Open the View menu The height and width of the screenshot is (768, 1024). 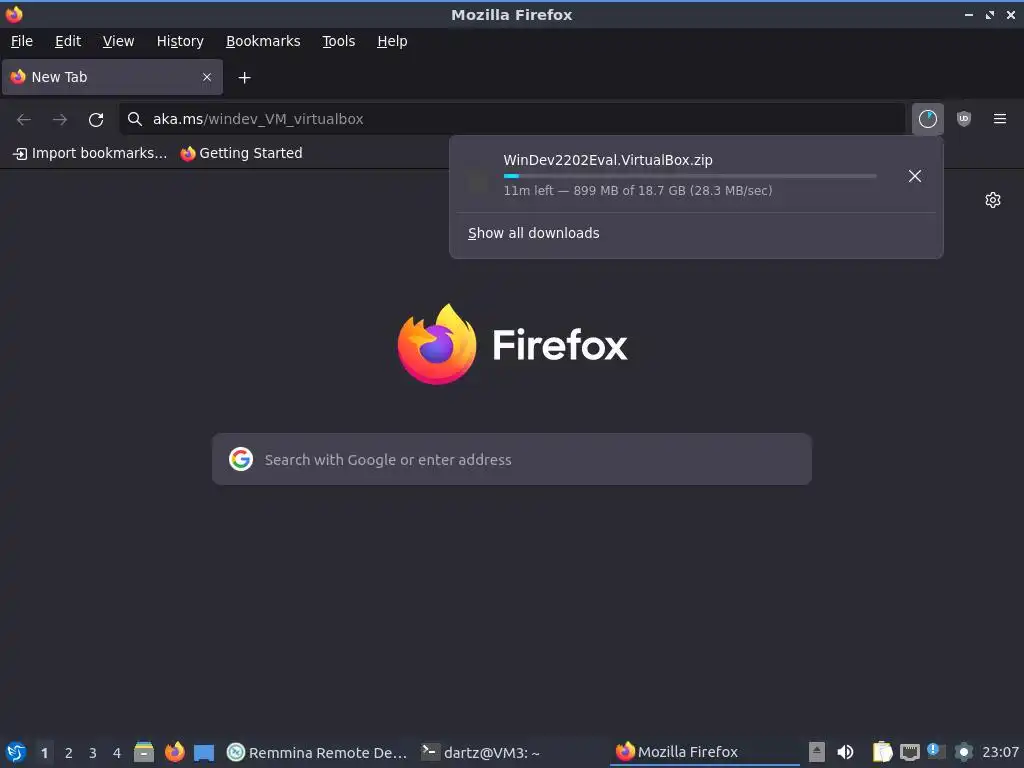click(118, 41)
